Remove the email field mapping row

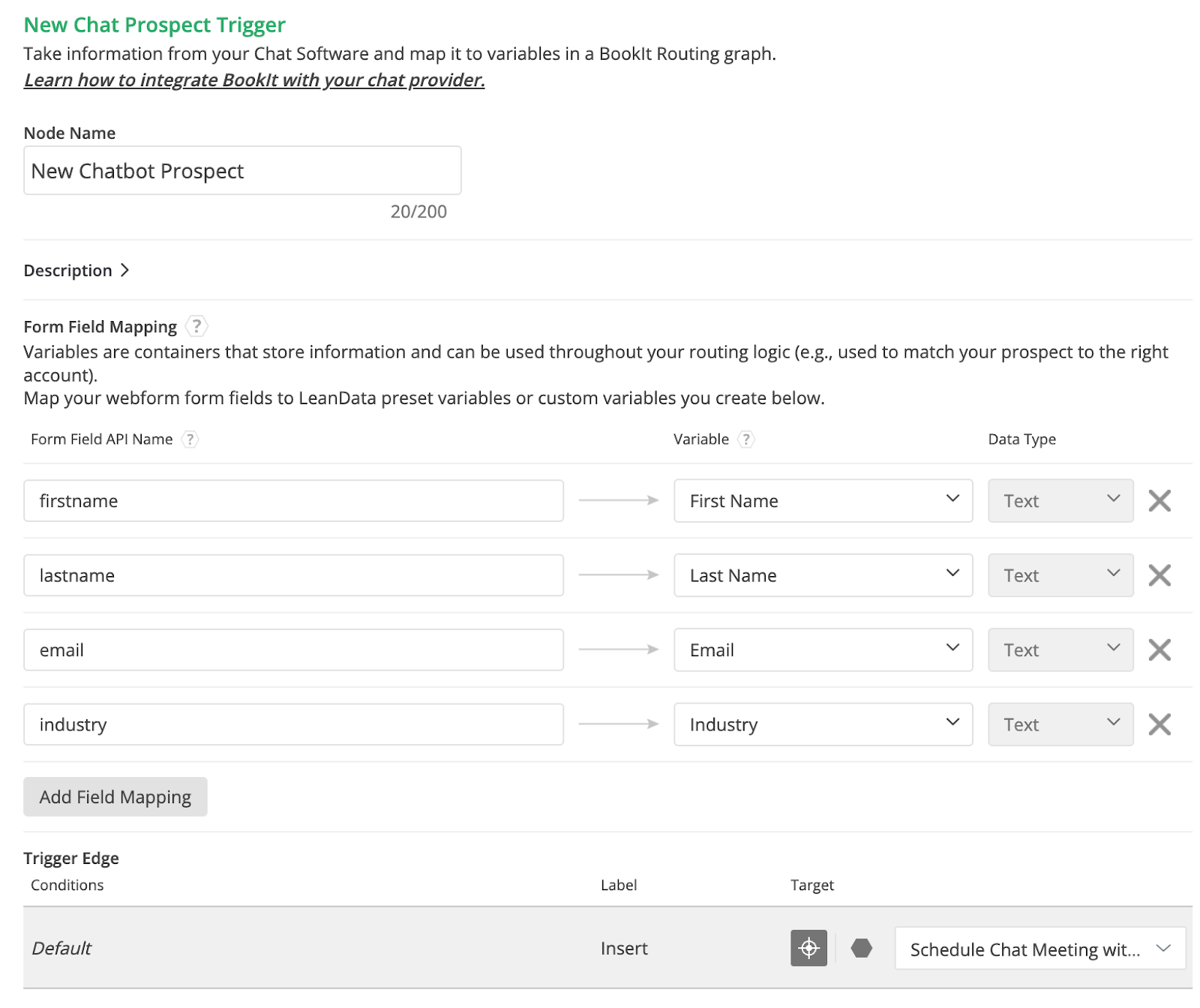[1159, 649]
